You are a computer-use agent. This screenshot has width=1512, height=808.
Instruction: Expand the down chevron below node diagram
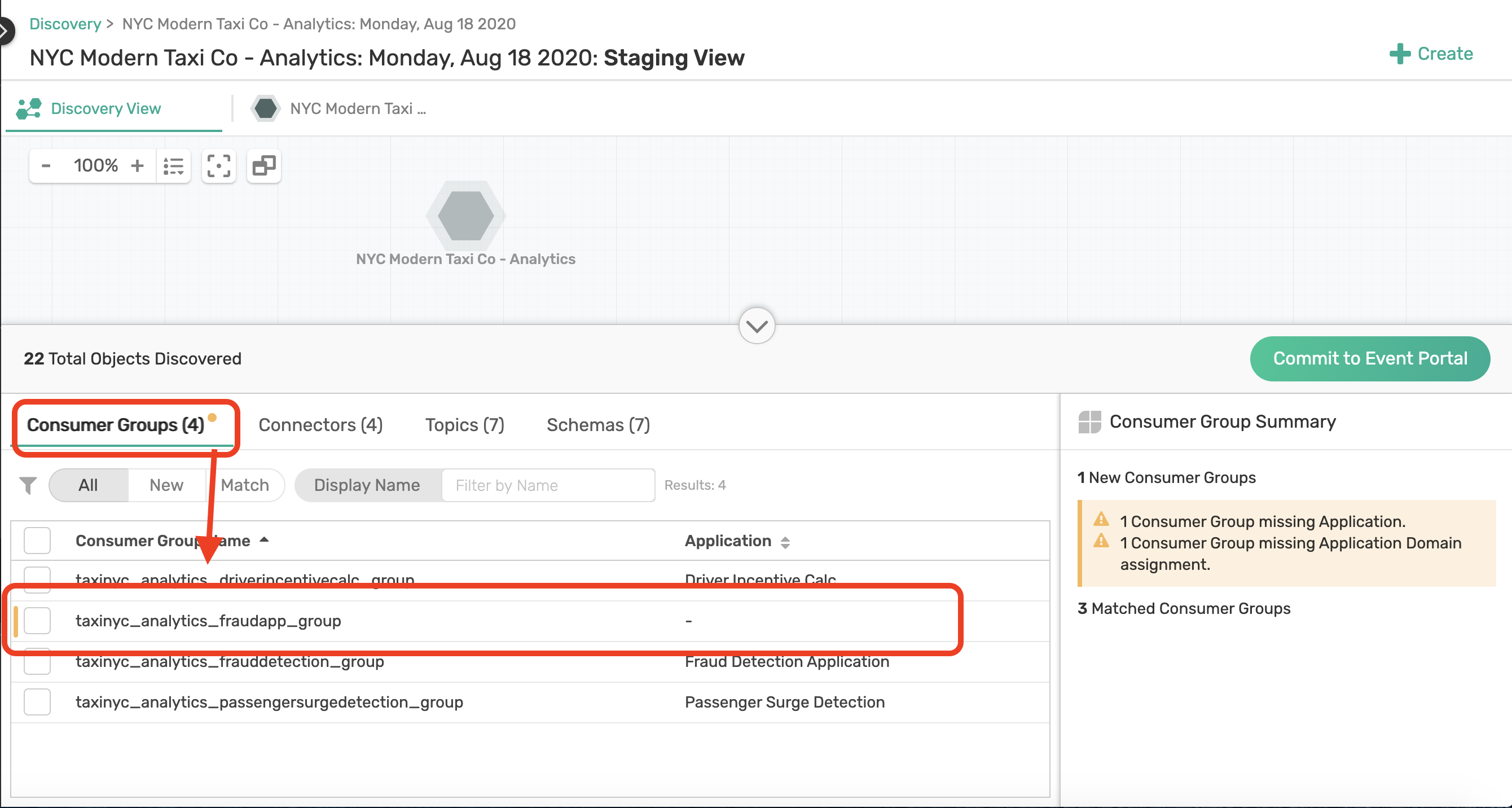tap(757, 326)
